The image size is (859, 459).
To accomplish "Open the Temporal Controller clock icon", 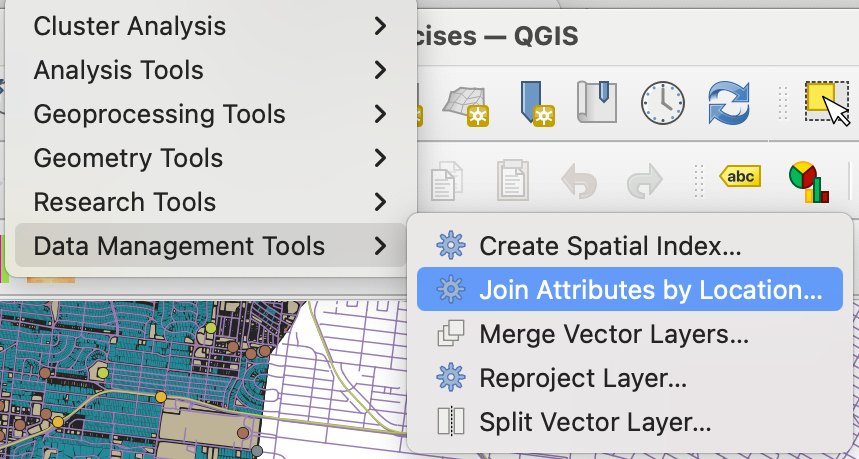I will 660,101.
